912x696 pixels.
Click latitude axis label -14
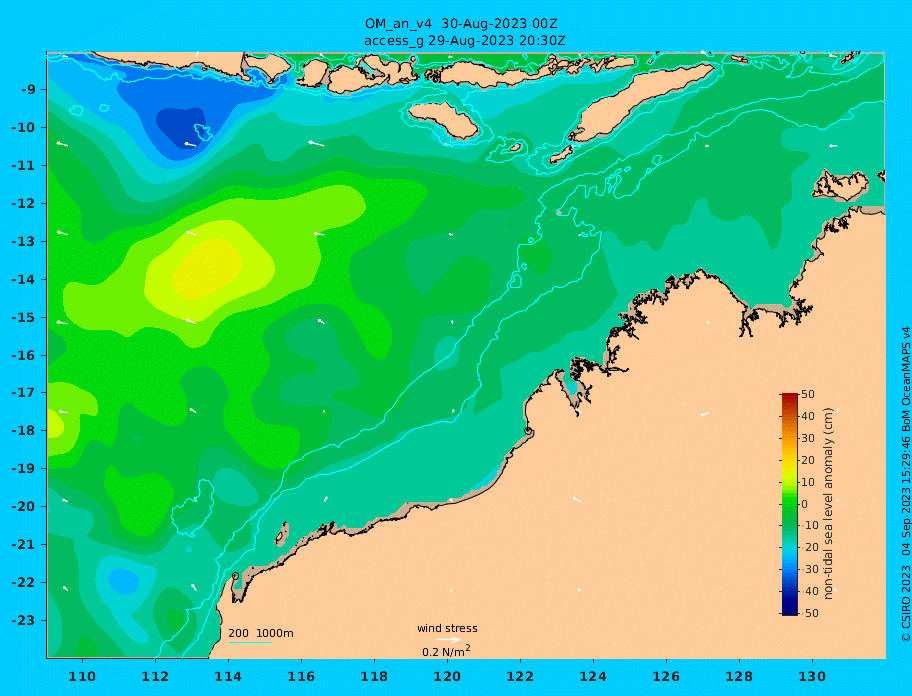click(x=24, y=280)
